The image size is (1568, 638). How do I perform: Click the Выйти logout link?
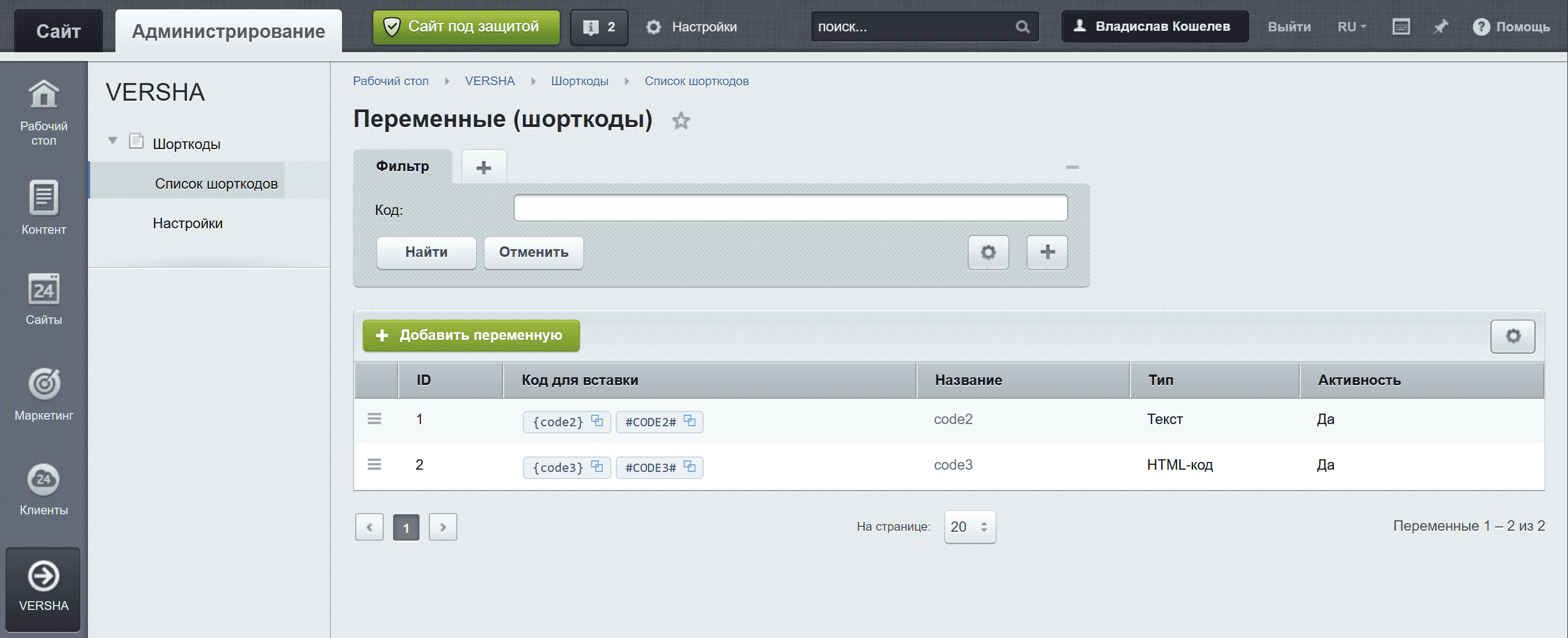tap(1289, 27)
